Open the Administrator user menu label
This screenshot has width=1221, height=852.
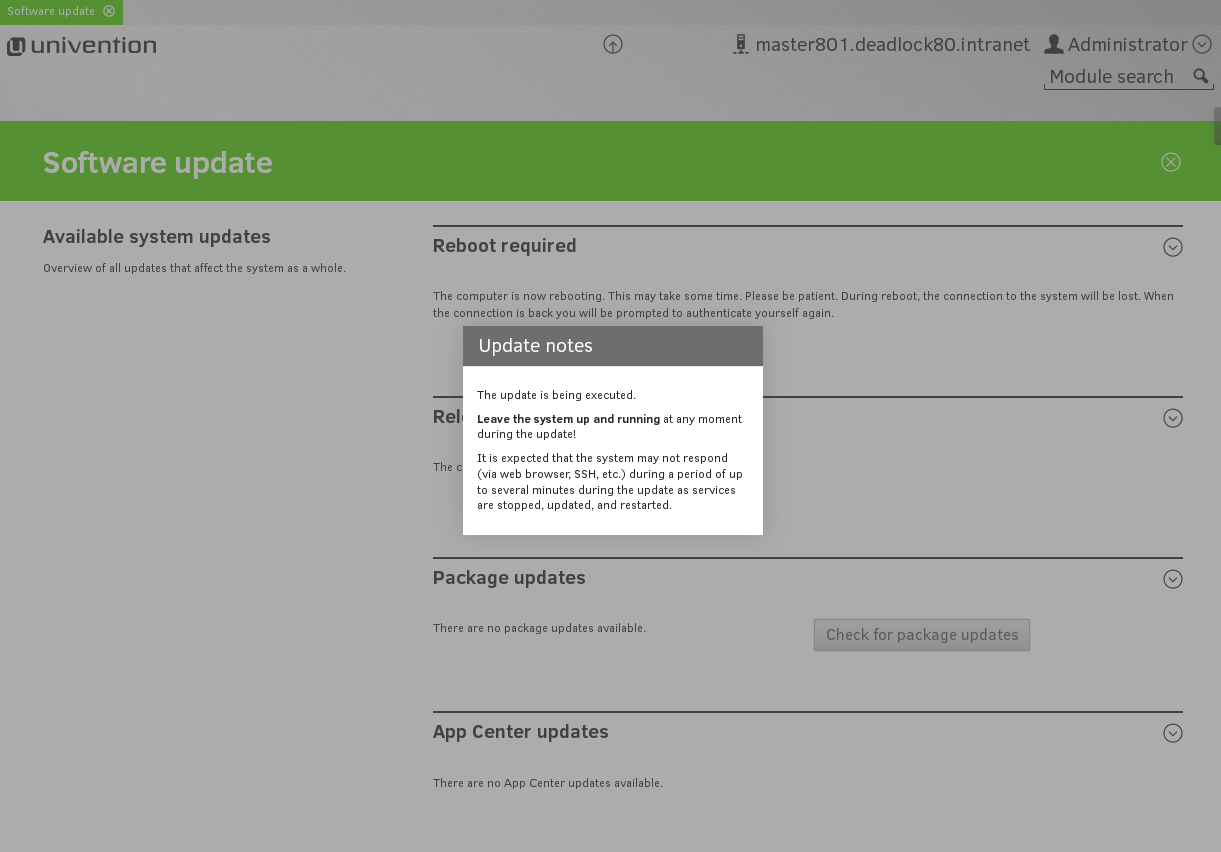pos(1127,45)
